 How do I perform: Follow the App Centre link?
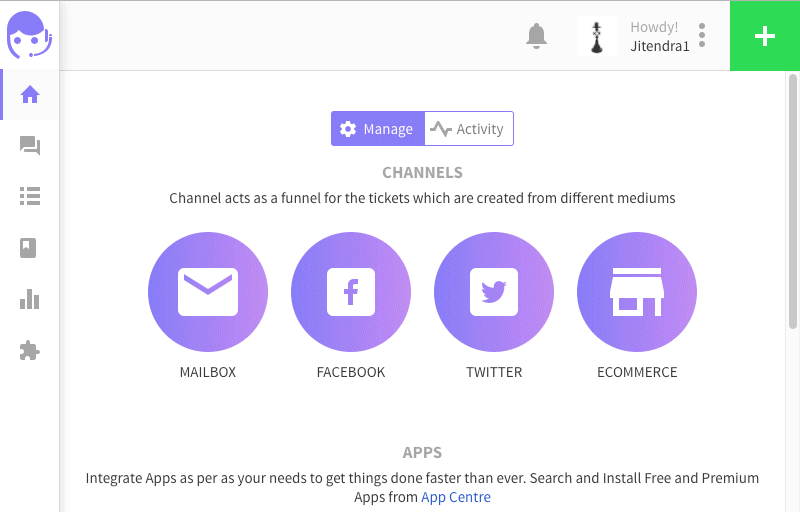[456, 497]
